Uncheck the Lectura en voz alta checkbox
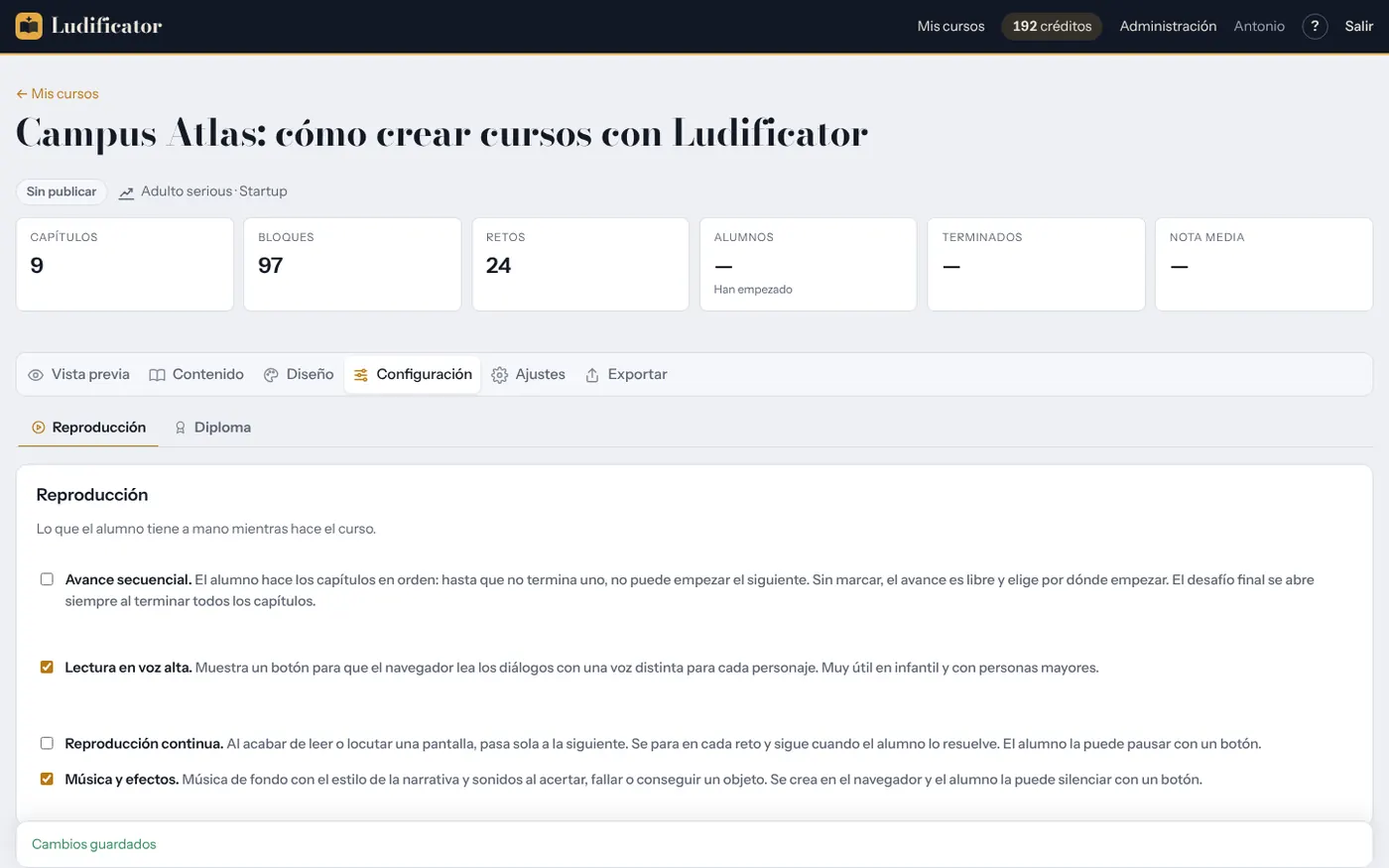Image resolution: width=1389 pixels, height=868 pixels. (x=47, y=668)
